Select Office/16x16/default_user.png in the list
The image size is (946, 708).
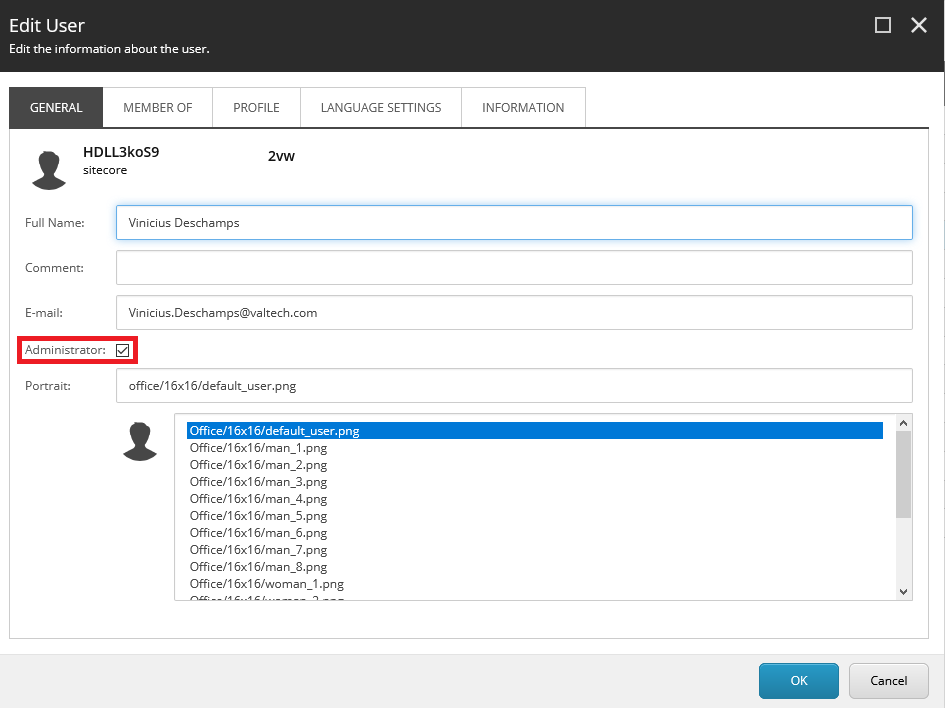tap(535, 431)
